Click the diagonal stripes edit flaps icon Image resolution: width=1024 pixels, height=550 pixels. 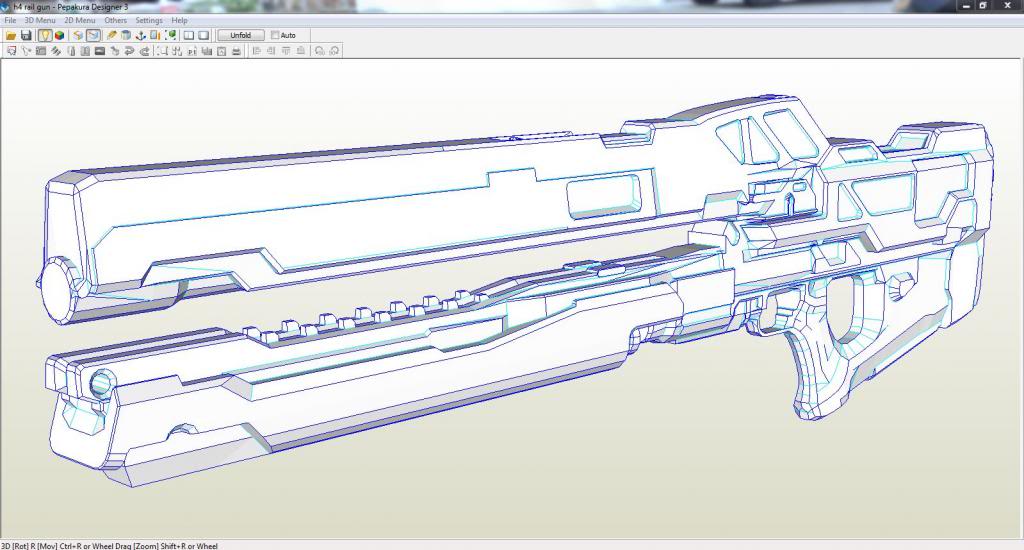[56, 51]
